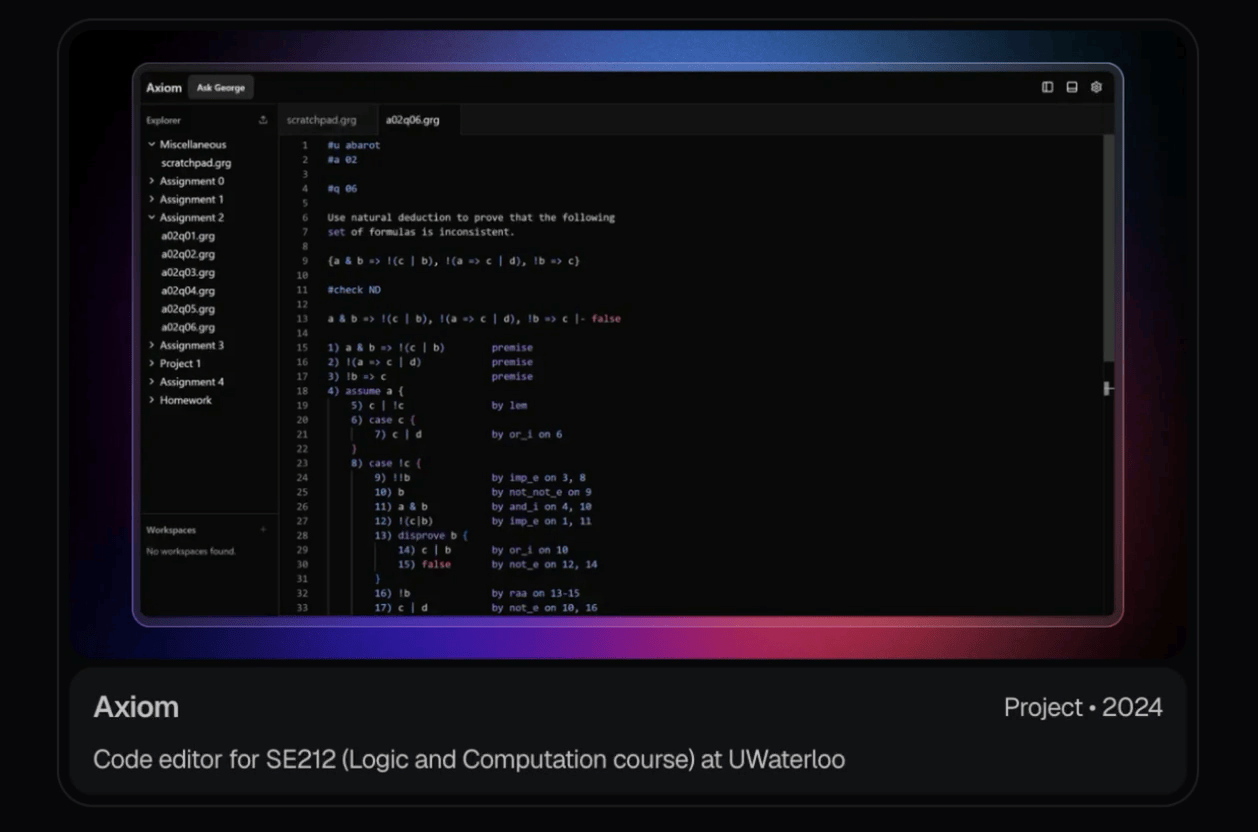The width and height of the screenshot is (1258, 832).
Task: Click the upload icon beside Explorer
Action: pyautogui.click(x=263, y=120)
